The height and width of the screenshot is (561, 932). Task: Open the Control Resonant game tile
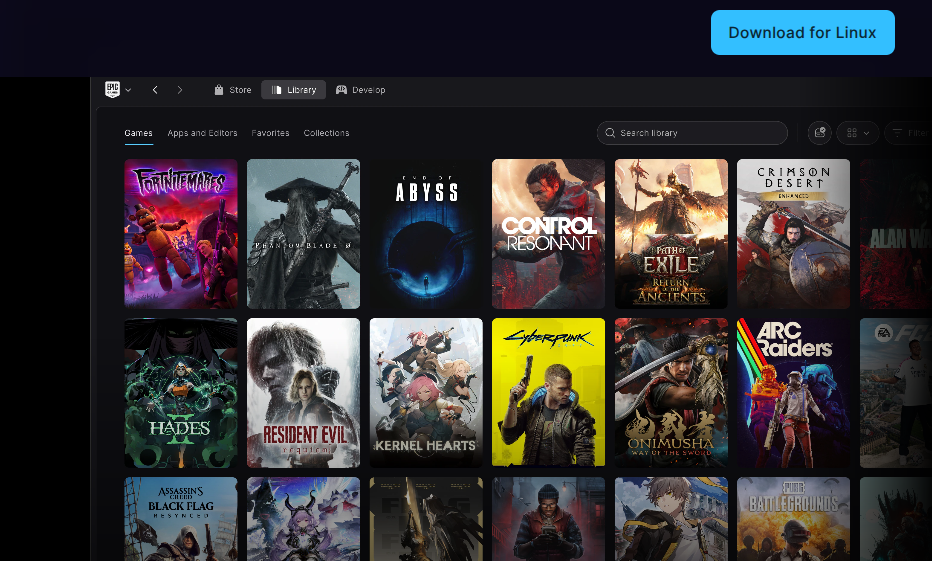(x=549, y=234)
